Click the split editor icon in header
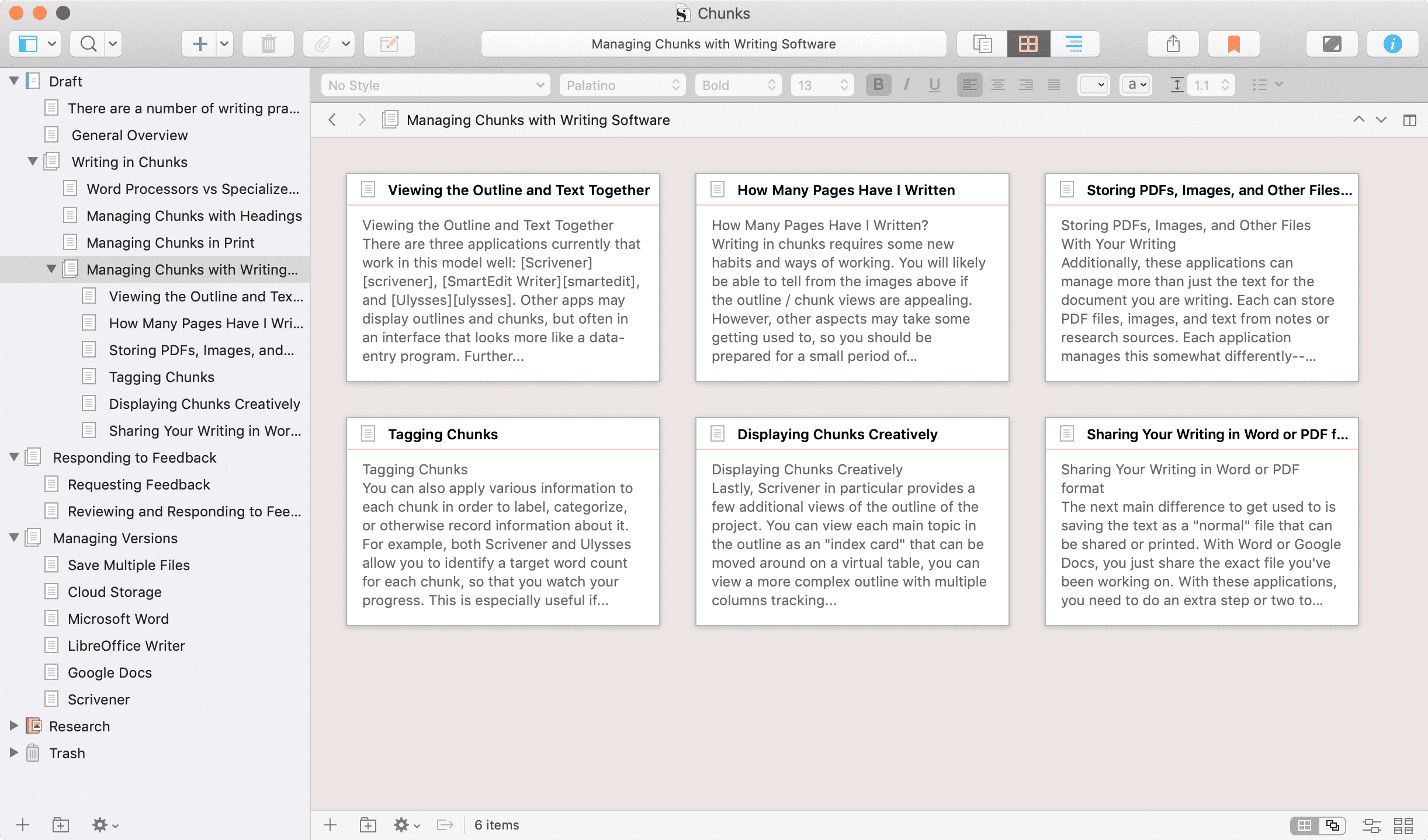1428x840 pixels. pyautogui.click(x=1409, y=120)
